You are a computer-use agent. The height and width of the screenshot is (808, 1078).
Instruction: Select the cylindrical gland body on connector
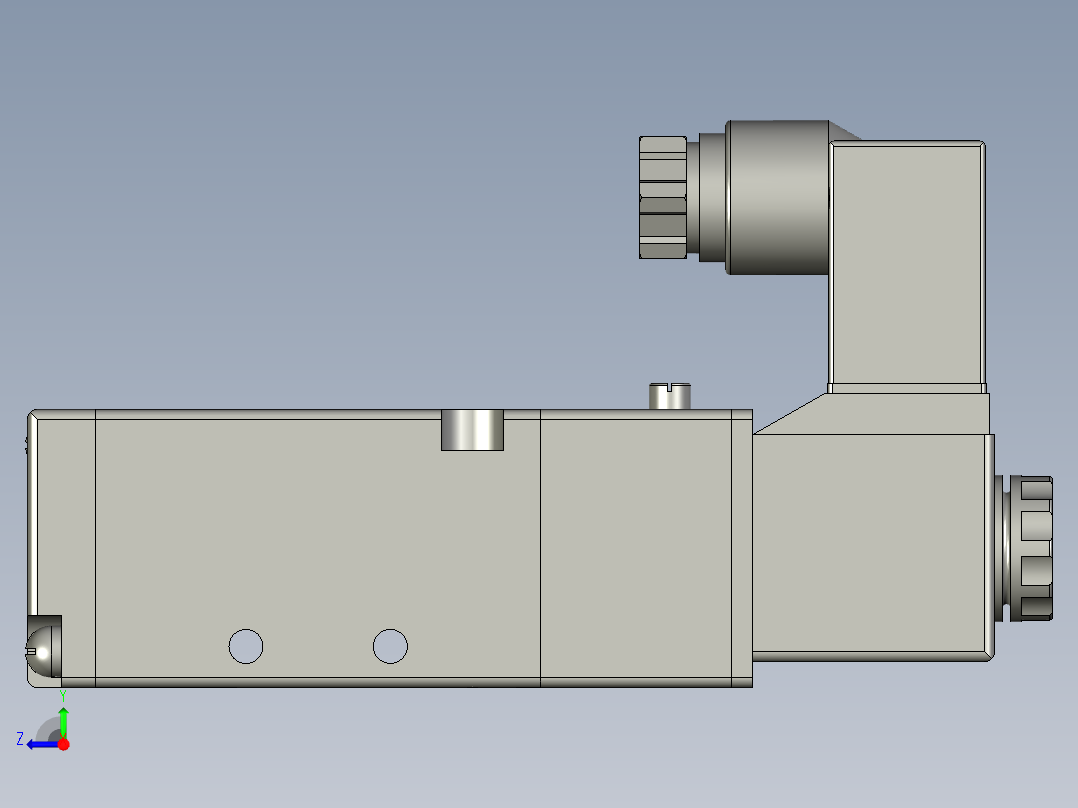(x=778, y=197)
